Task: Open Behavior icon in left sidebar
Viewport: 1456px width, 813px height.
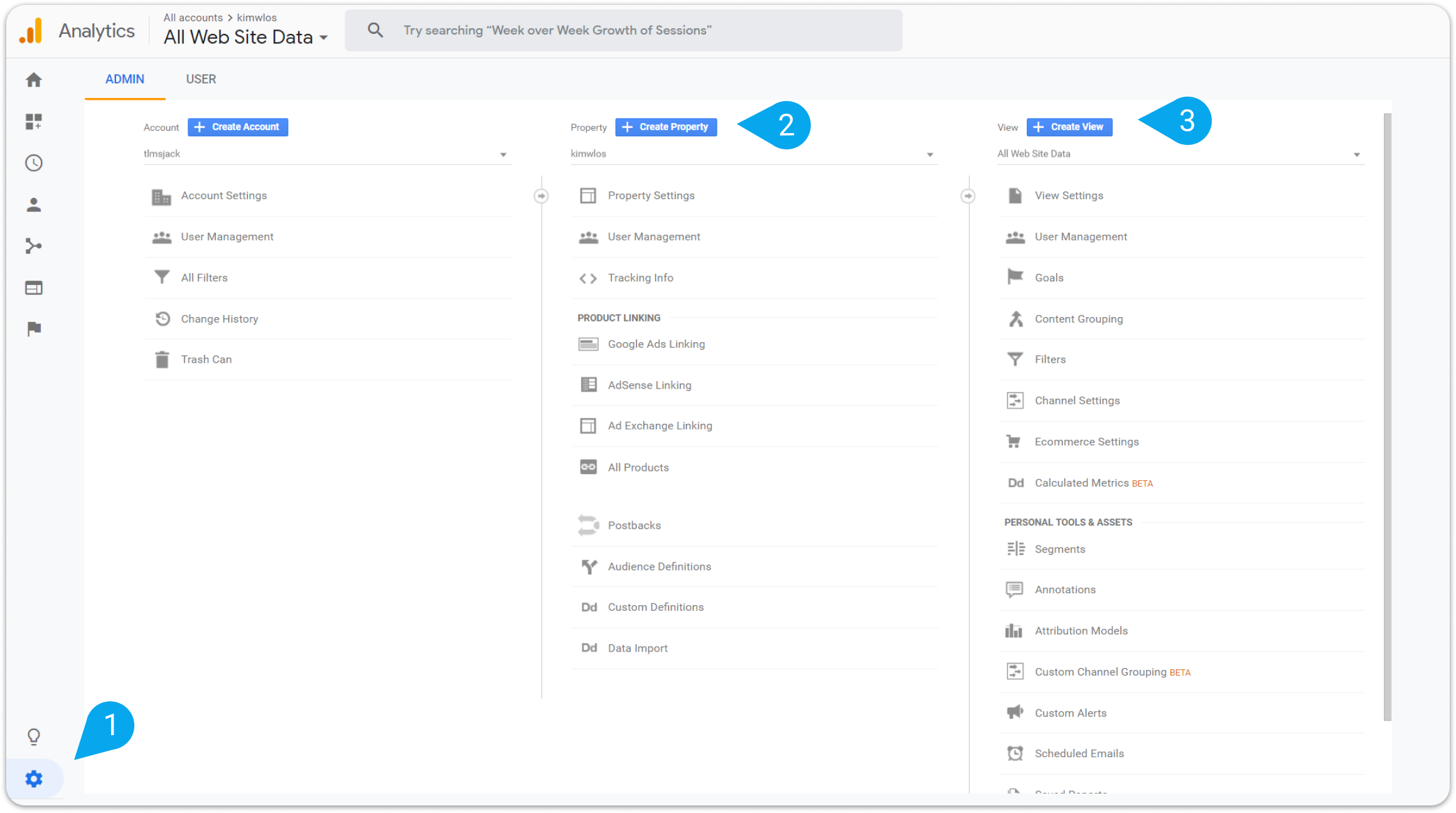Action: pyautogui.click(x=34, y=288)
